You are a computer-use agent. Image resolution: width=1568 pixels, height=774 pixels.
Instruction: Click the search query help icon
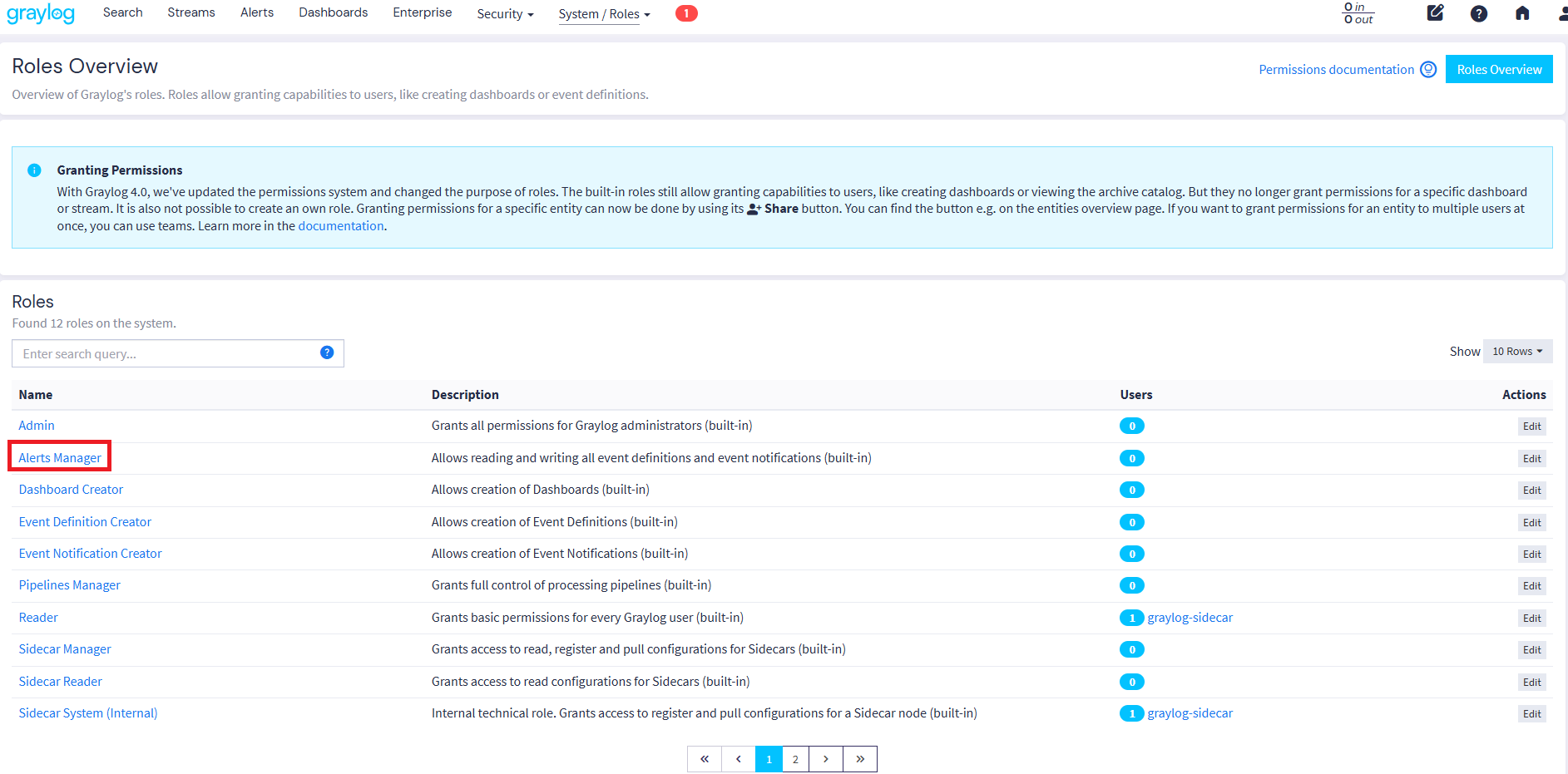click(327, 352)
